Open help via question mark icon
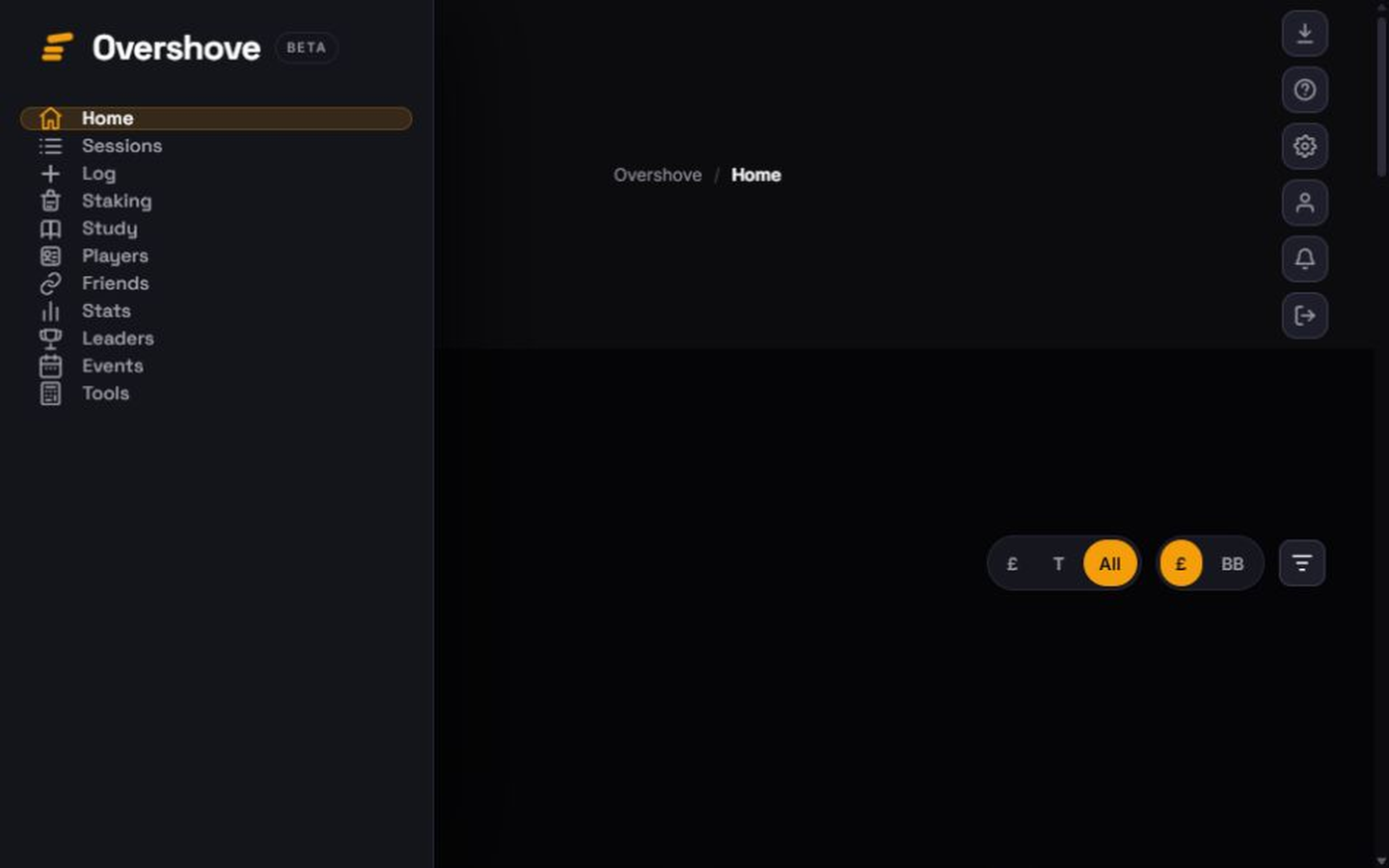This screenshot has width=1389, height=868. (x=1304, y=90)
